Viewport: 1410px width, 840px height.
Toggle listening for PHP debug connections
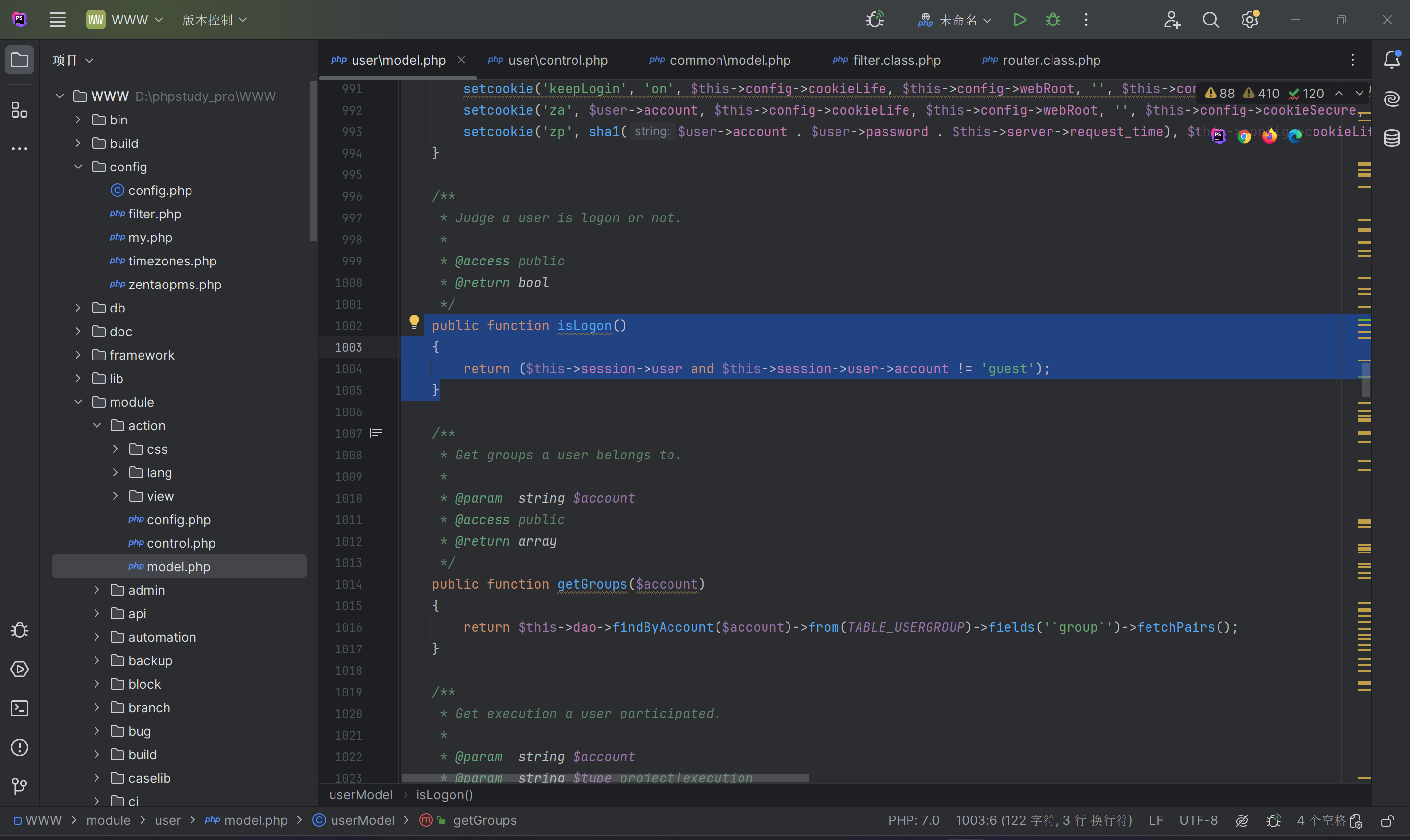(x=875, y=20)
